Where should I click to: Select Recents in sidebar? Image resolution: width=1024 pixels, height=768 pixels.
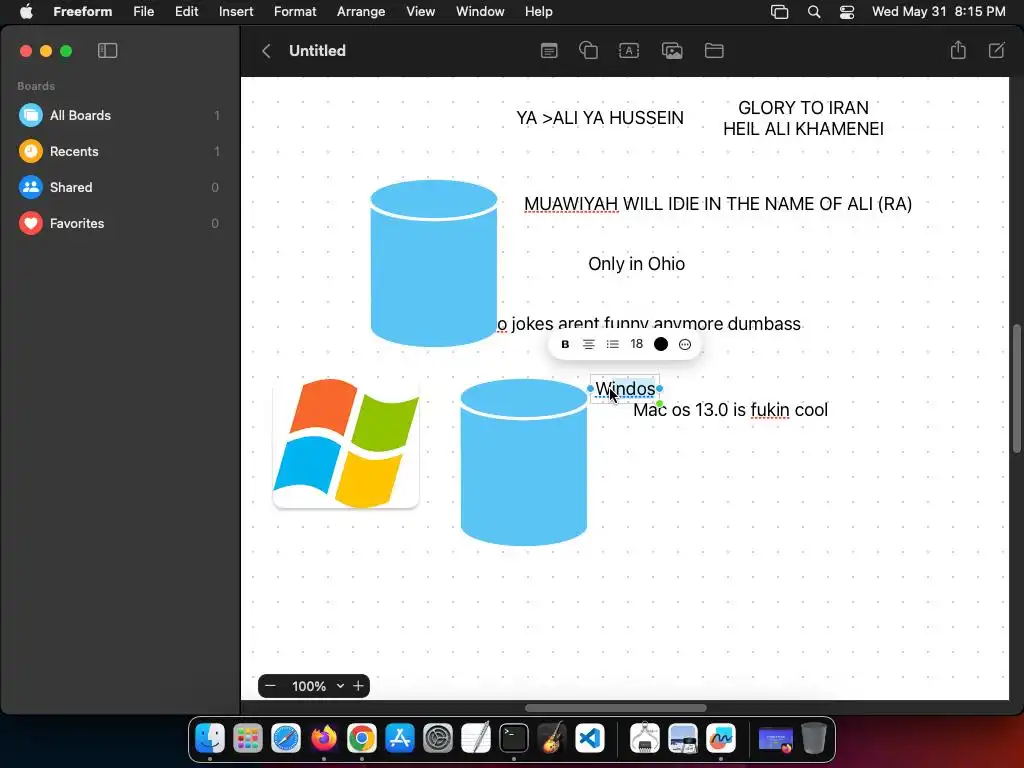tap(120, 152)
